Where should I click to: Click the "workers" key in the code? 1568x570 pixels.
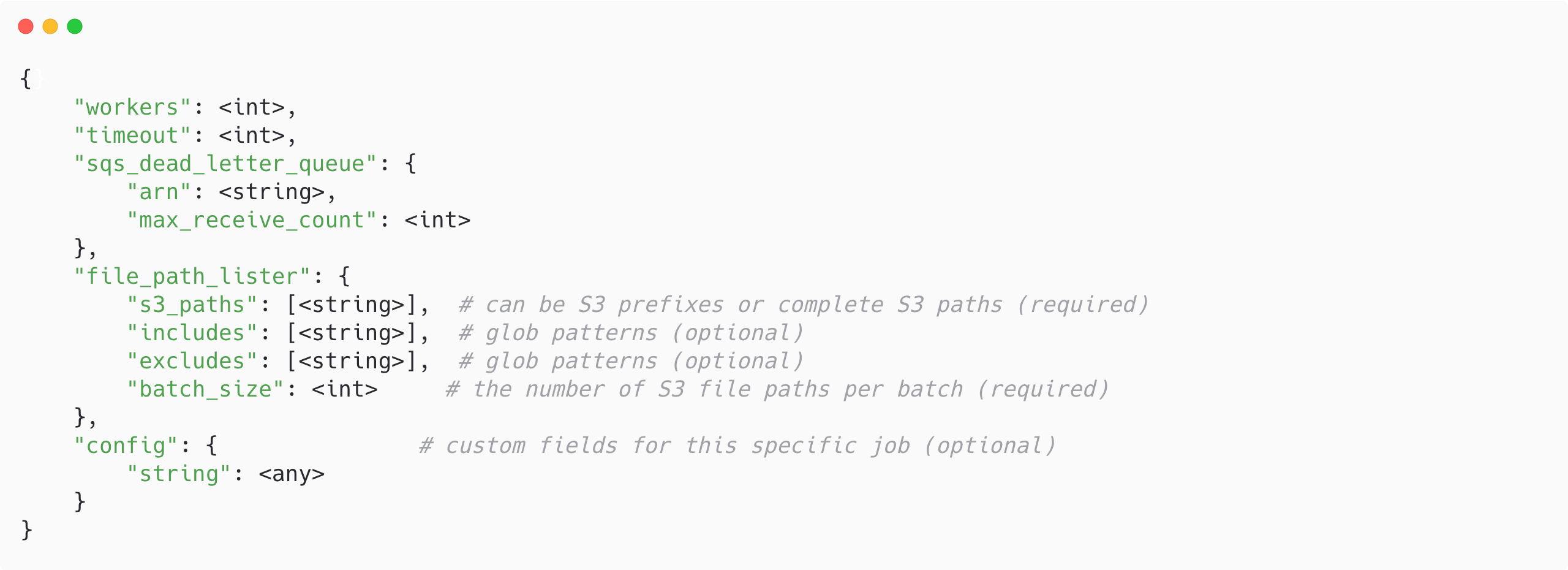(132, 107)
